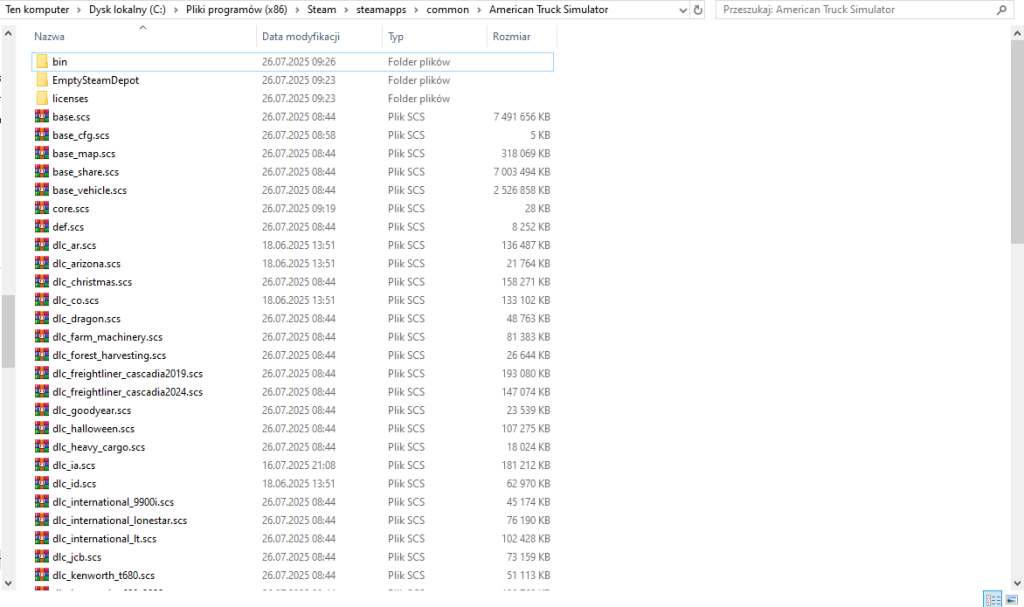This screenshot has height=607, width=1024.
Task: Refresh the American Truck Simulator folder
Action: pos(697,10)
